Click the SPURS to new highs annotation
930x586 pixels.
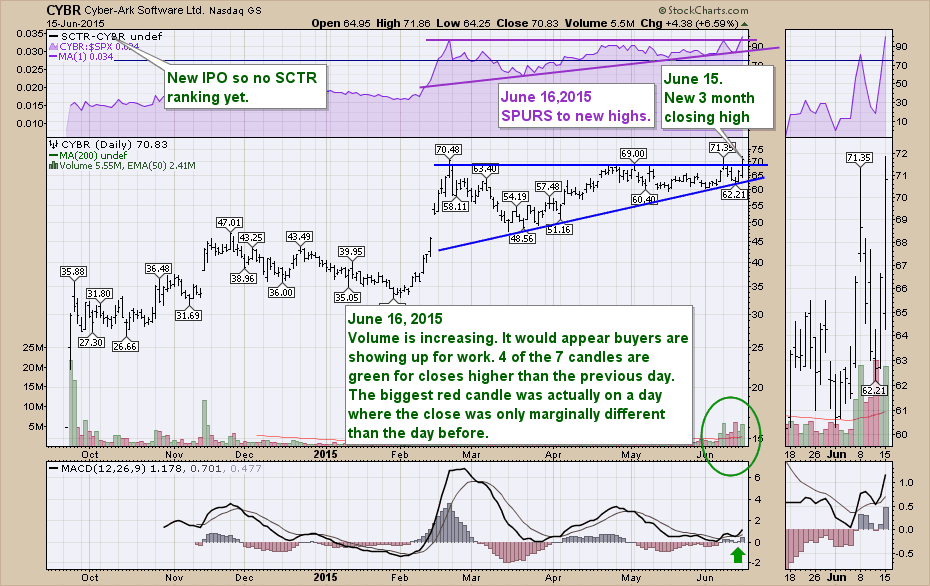coord(575,106)
